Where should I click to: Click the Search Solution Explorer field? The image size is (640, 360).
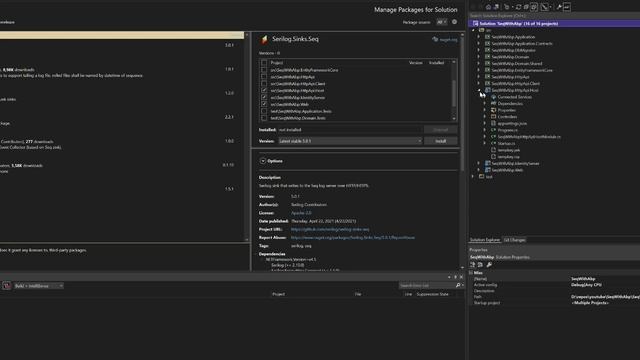[554, 16]
